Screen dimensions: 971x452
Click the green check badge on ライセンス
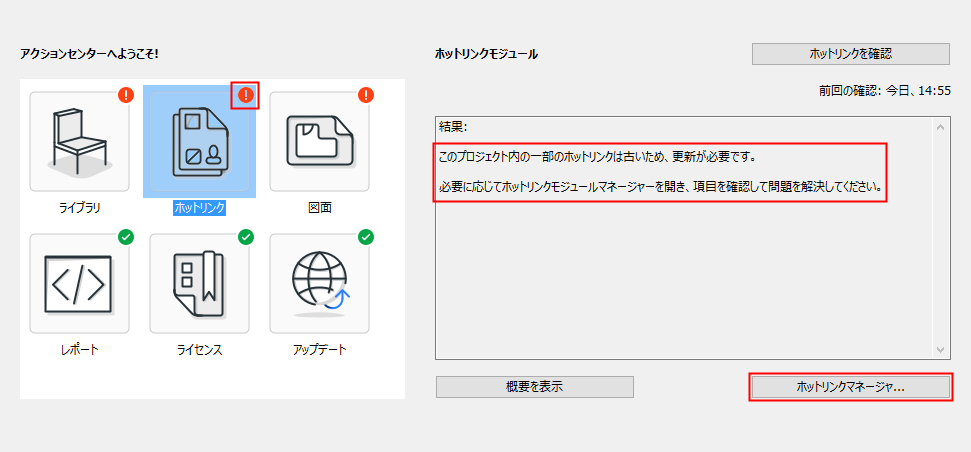[x=246, y=237]
